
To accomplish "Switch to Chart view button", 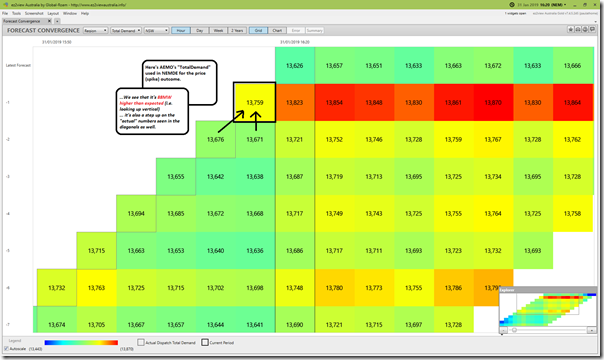I will (277, 30).
